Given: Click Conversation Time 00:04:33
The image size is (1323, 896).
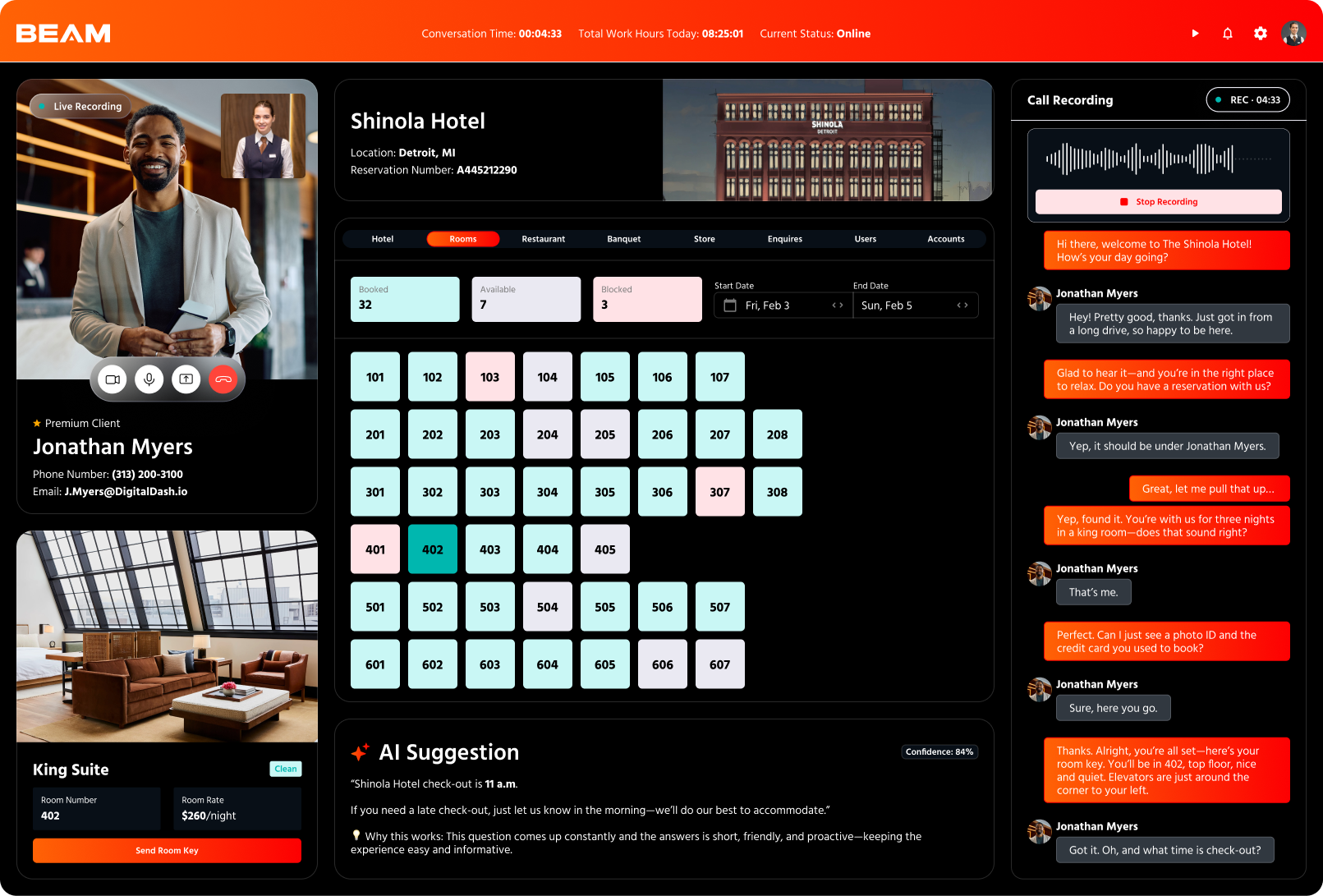Looking at the screenshot, I should [492, 34].
